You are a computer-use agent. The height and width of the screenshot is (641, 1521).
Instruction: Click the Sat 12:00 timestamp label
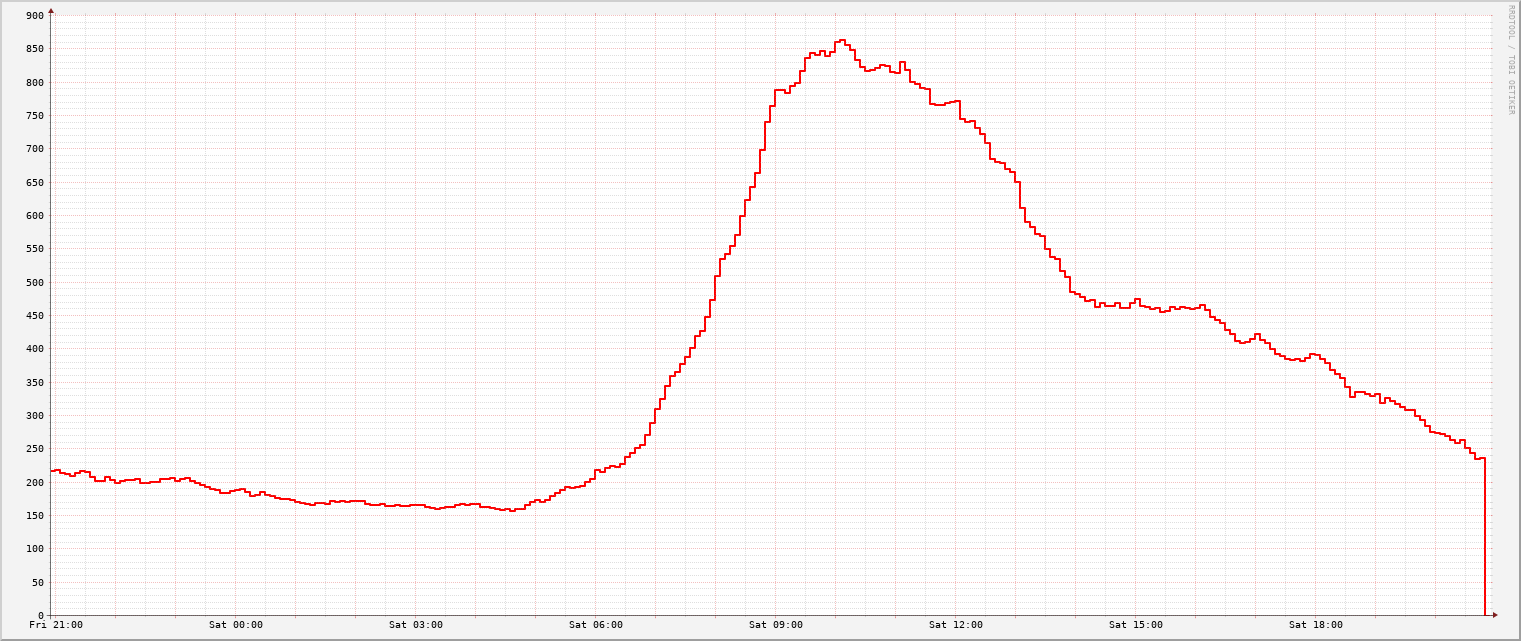(x=957, y=624)
